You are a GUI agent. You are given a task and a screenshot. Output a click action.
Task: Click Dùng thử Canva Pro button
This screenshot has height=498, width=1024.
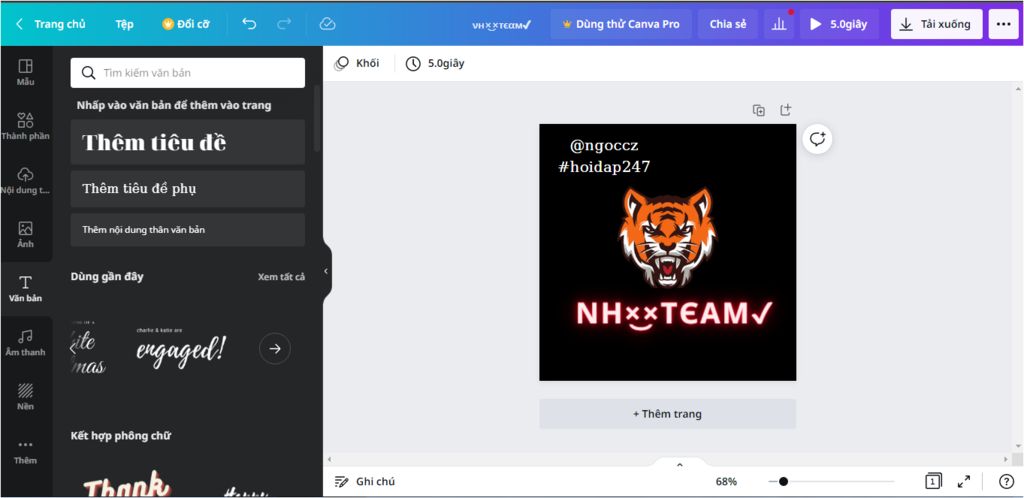620,24
